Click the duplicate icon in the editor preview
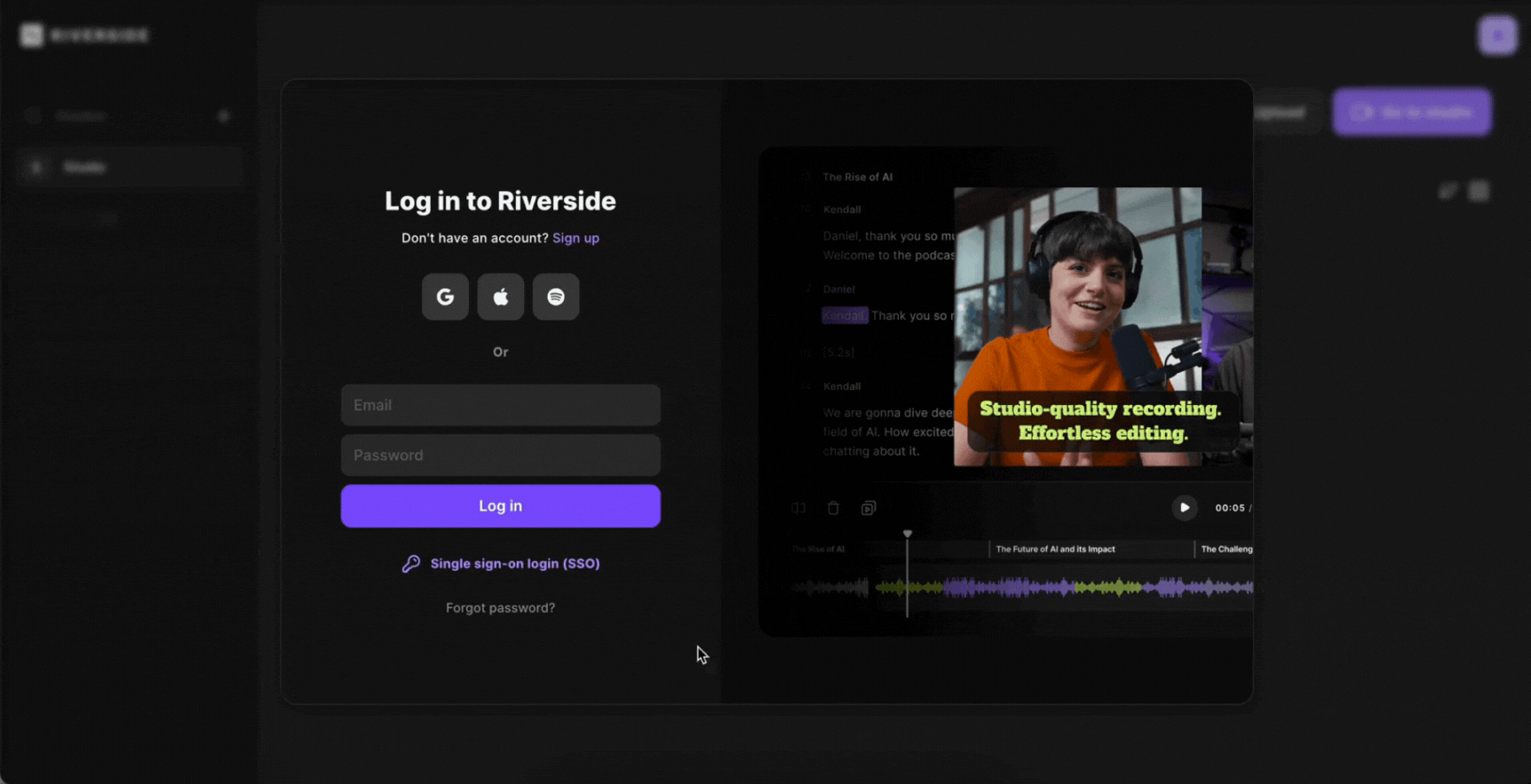Image resolution: width=1531 pixels, height=784 pixels. [869, 508]
